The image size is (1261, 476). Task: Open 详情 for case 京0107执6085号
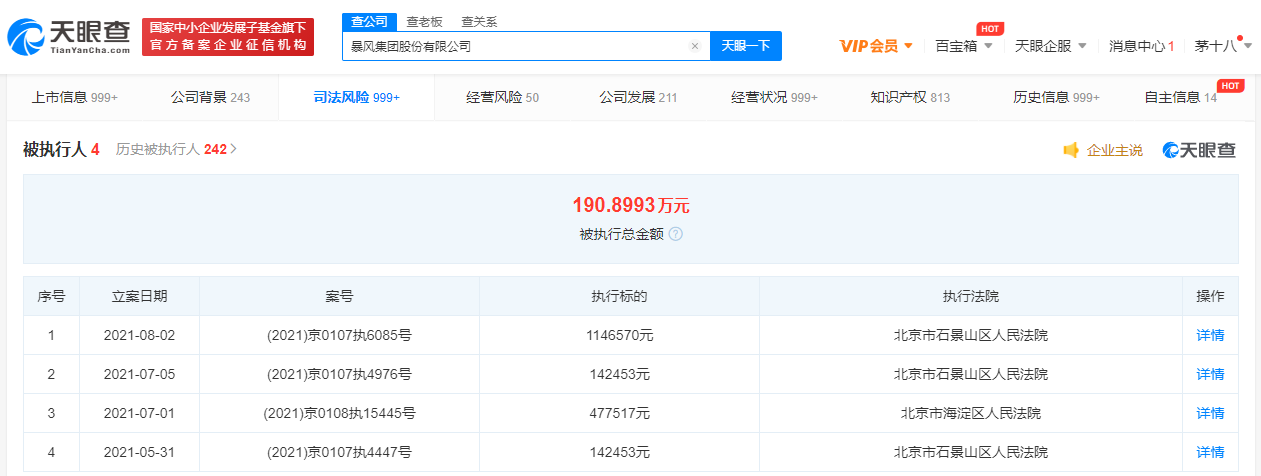pos(1210,336)
